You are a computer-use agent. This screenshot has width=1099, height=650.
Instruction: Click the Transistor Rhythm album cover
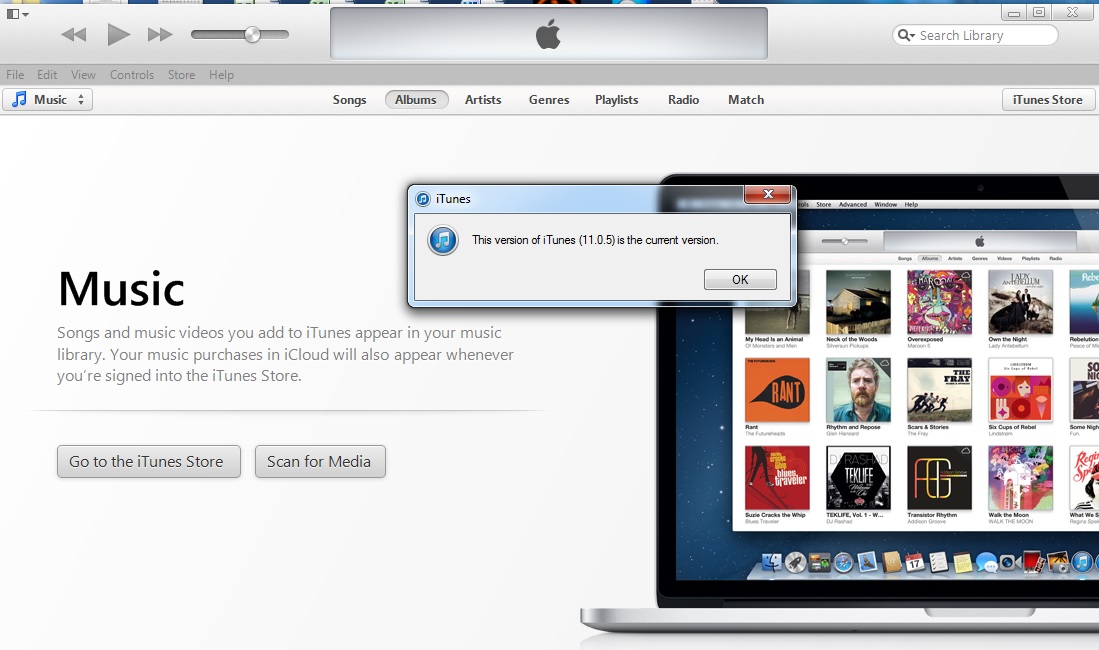(x=939, y=478)
